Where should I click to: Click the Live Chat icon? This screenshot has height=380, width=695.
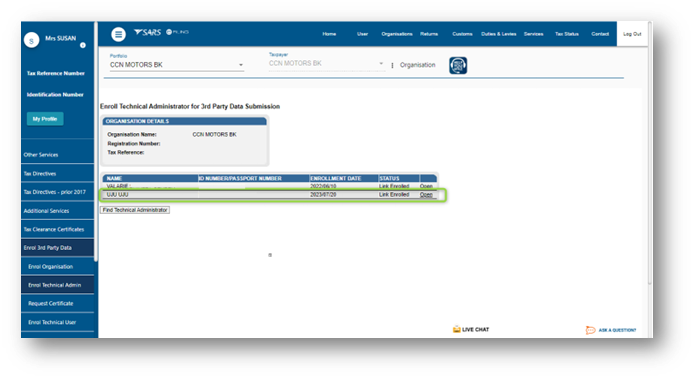[x=457, y=329]
